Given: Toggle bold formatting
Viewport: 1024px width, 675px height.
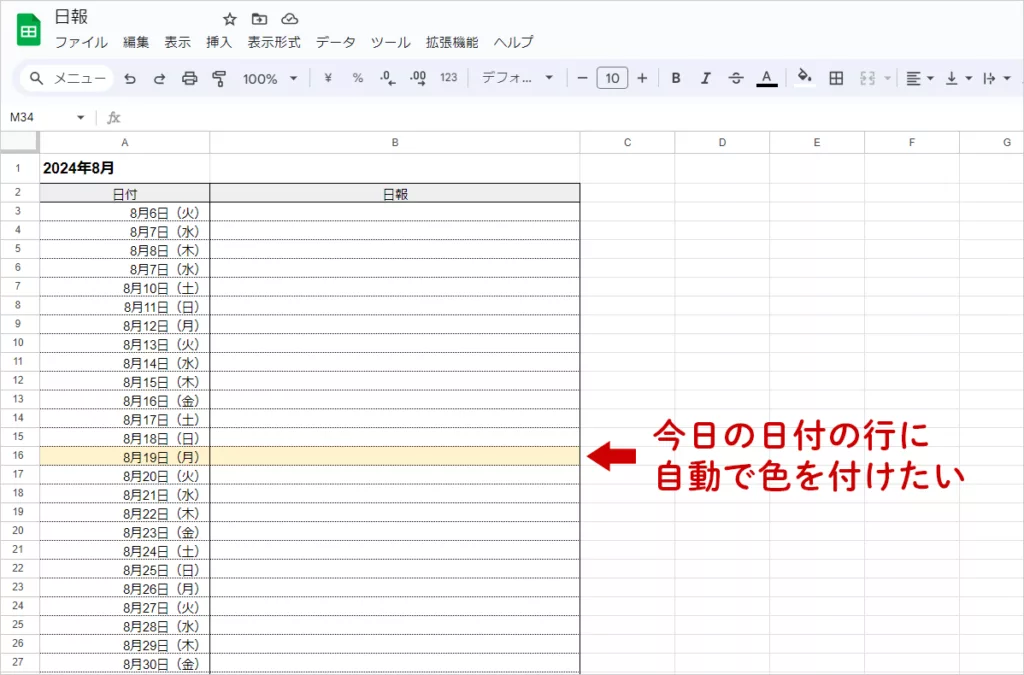Looking at the screenshot, I should (x=676, y=78).
